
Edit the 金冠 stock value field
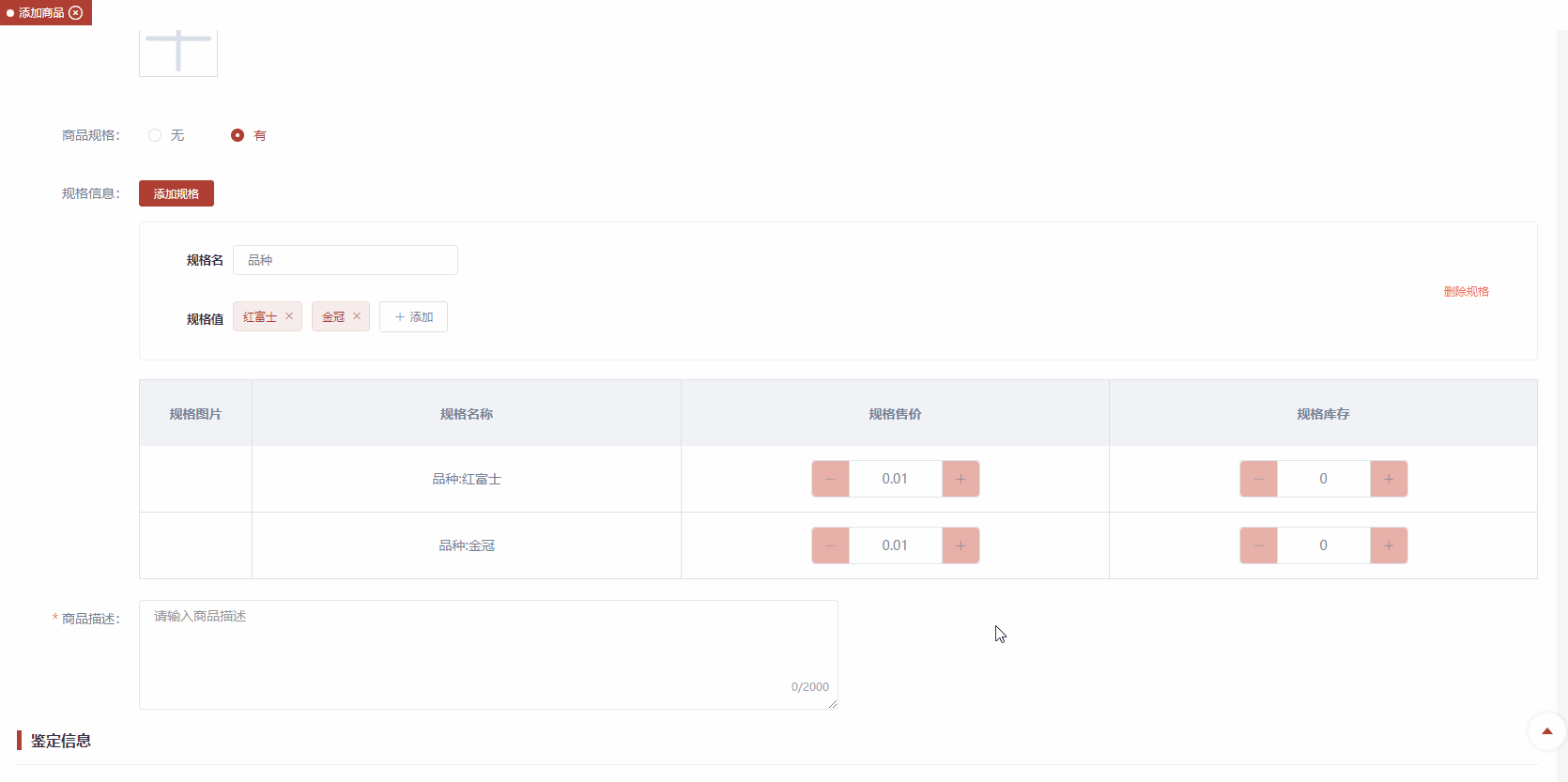(1324, 545)
